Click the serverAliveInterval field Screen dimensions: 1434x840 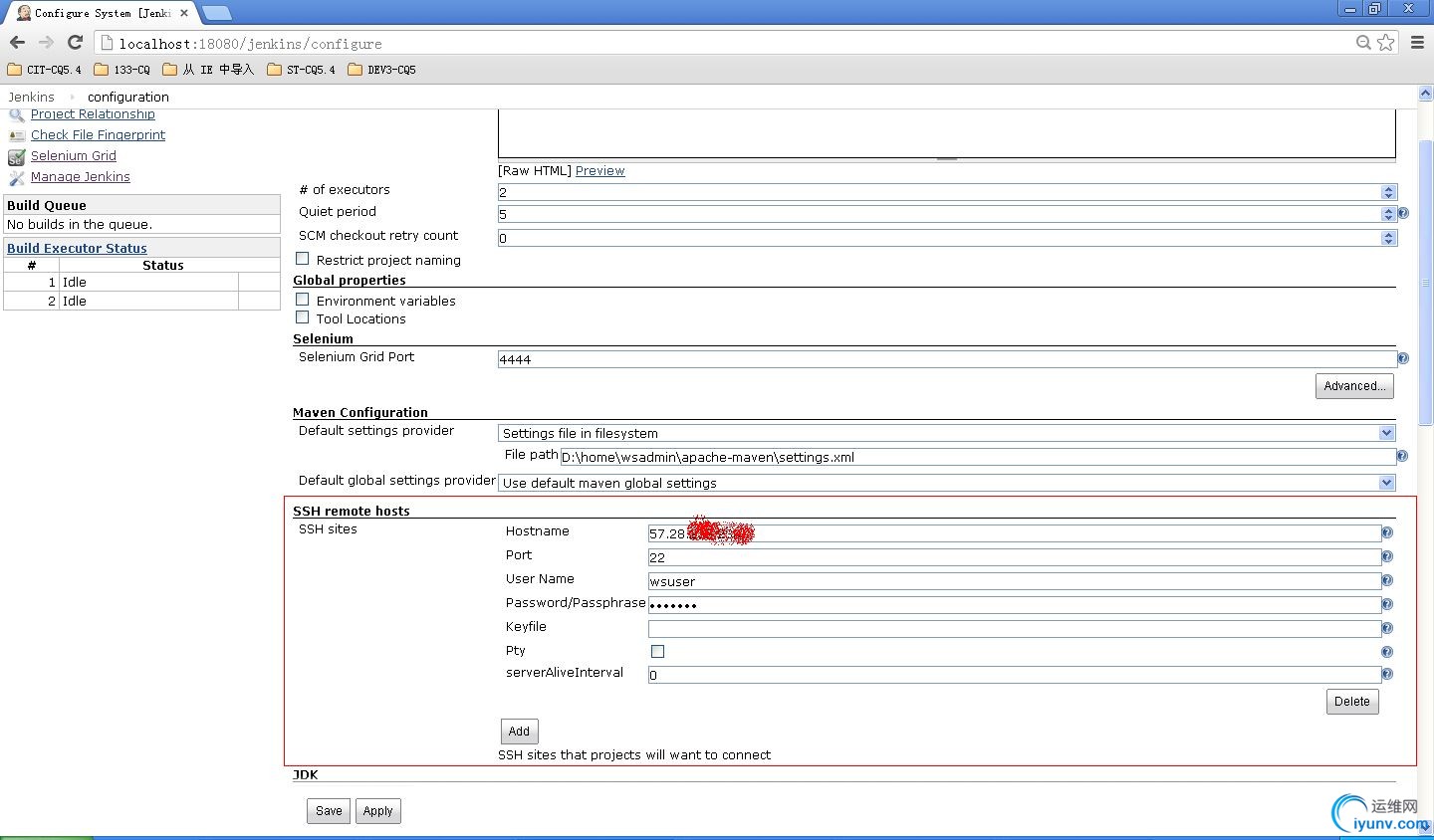(x=1015, y=675)
